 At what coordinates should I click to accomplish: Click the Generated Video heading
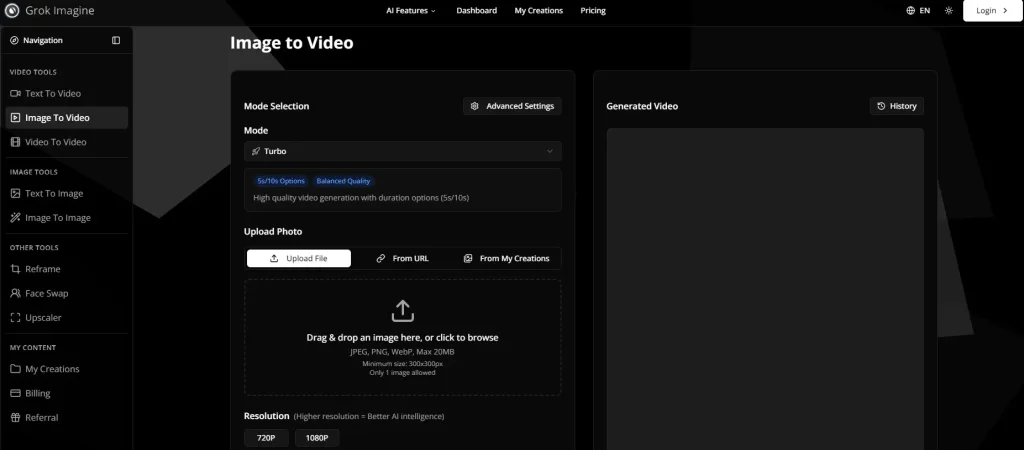pos(642,106)
